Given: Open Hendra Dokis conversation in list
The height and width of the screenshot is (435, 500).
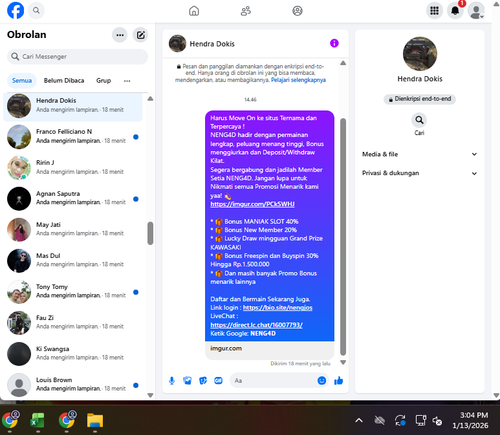Looking at the screenshot, I should pyautogui.click(x=73, y=106).
